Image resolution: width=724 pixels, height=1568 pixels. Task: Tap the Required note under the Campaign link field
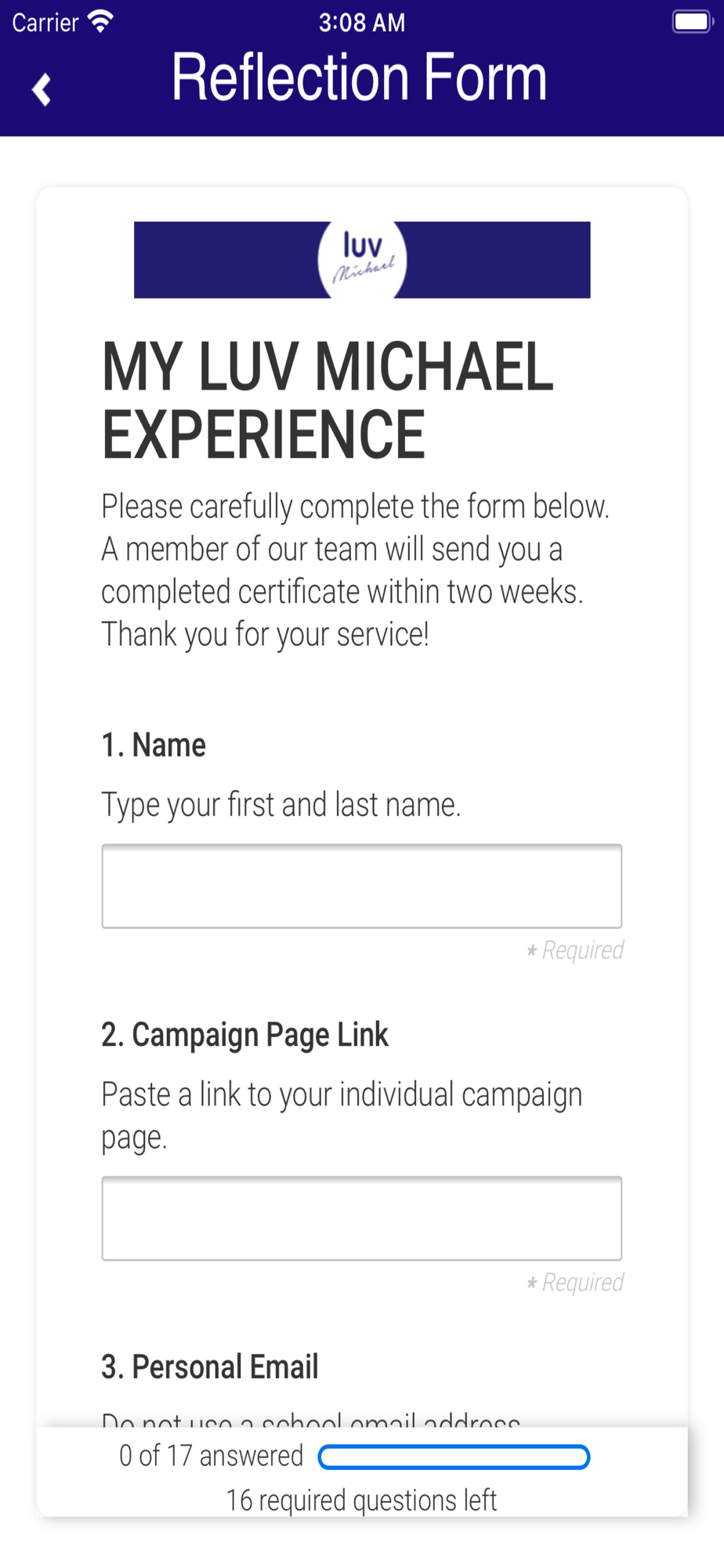click(x=575, y=1283)
